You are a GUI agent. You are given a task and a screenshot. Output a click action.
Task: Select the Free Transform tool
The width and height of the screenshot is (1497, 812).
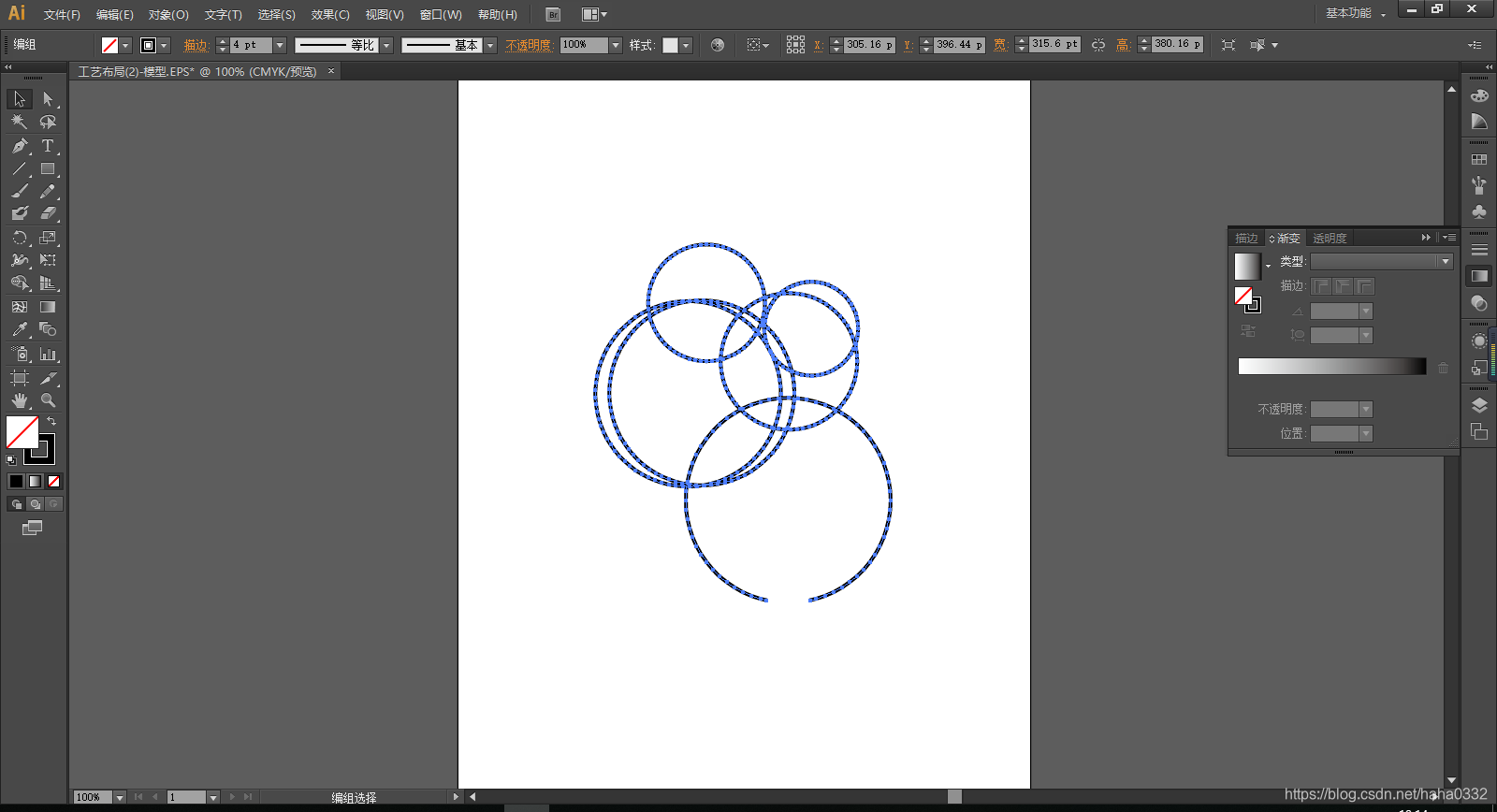[48, 260]
